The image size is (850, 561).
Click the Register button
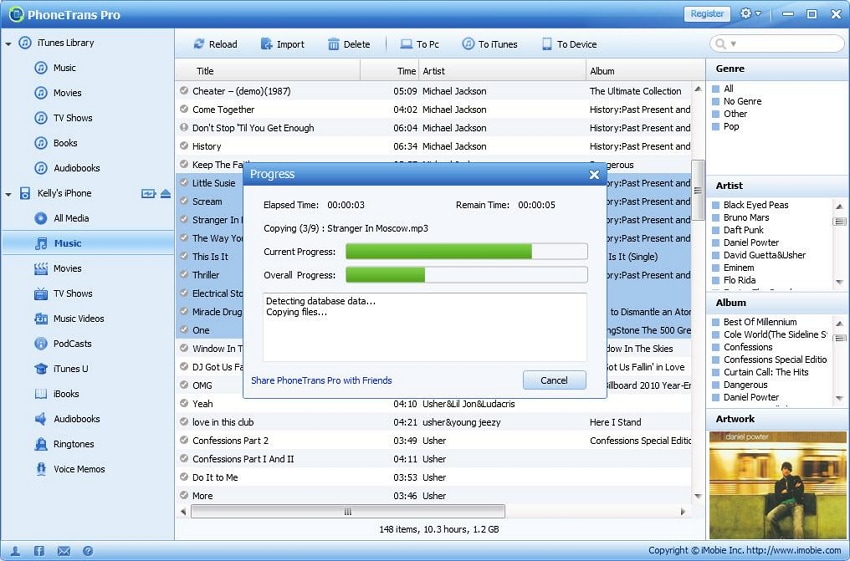(707, 14)
